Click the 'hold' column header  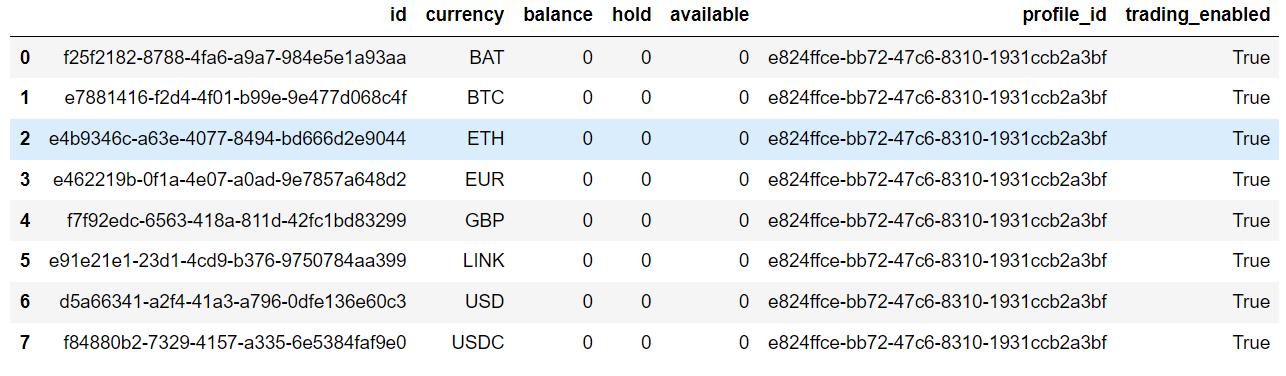coord(632,15)
